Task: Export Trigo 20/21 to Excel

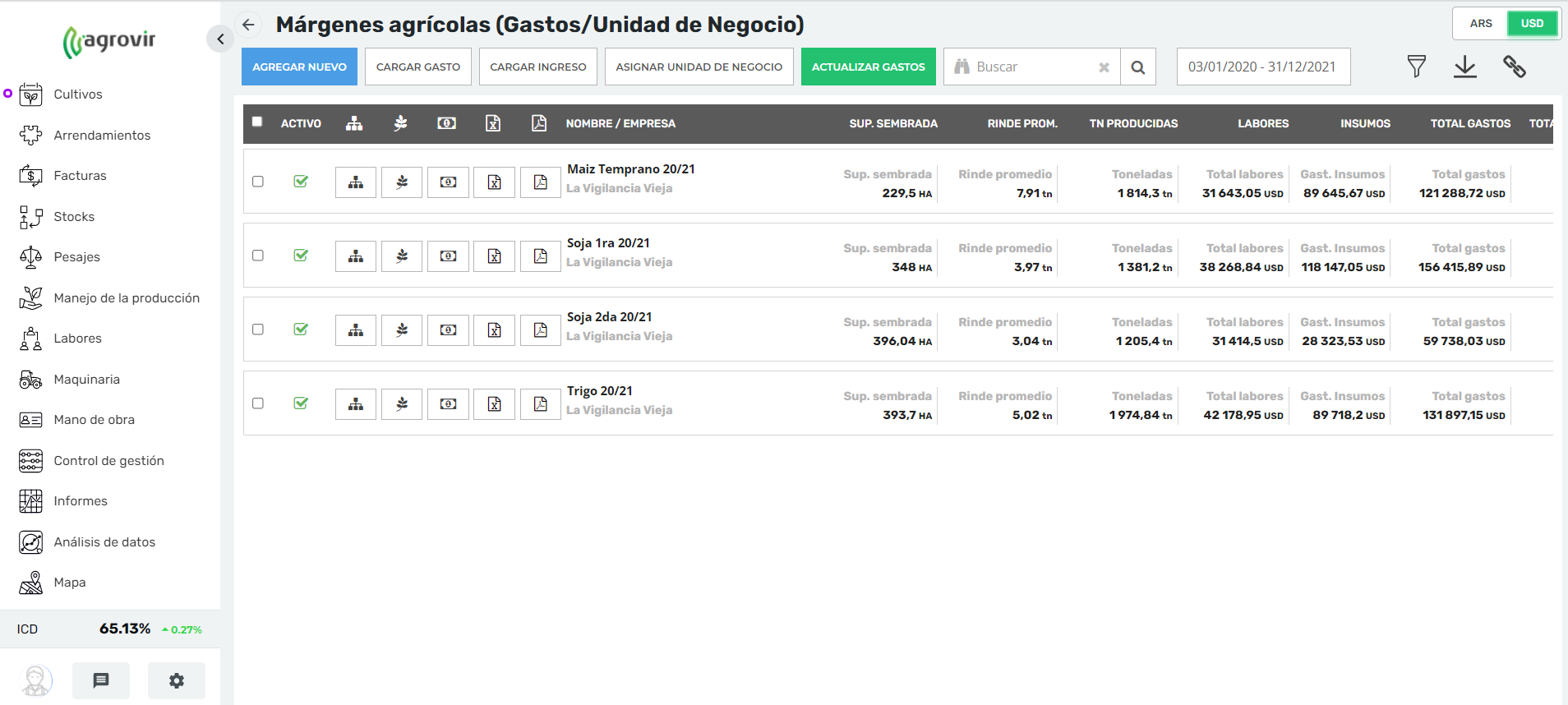Action: pyautogui.click(x=495, y=404)
